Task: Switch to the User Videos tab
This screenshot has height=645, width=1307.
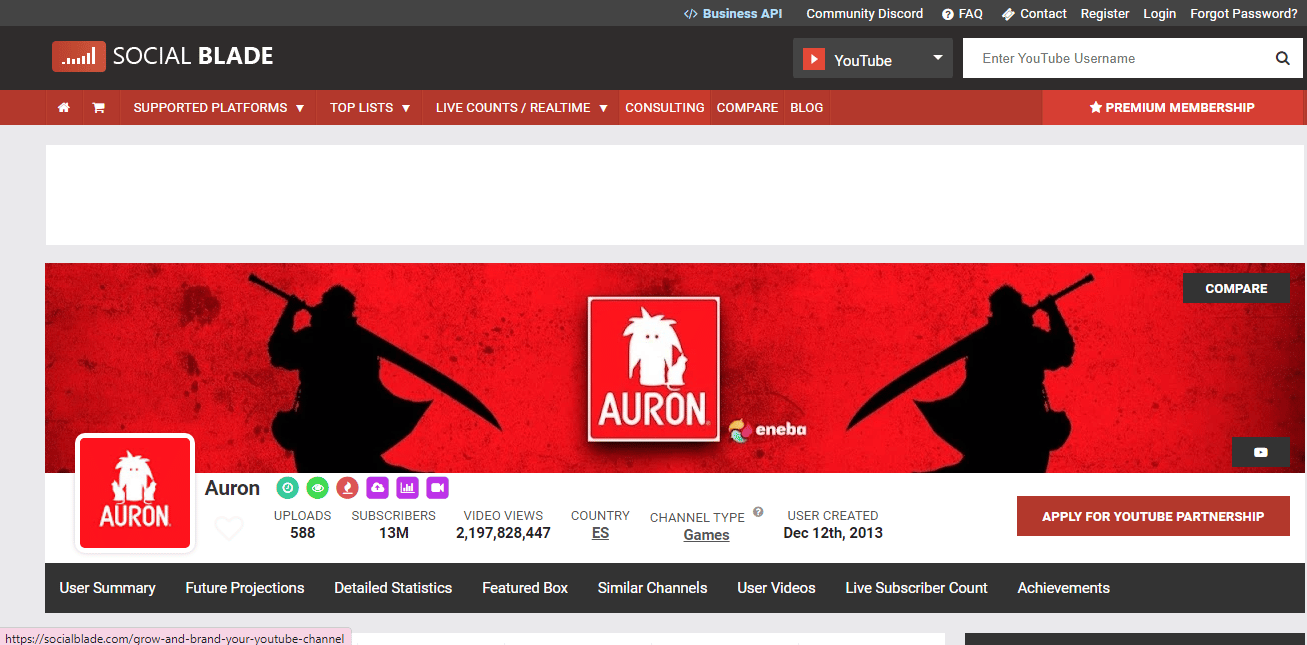Action: [x=777, y=588]
